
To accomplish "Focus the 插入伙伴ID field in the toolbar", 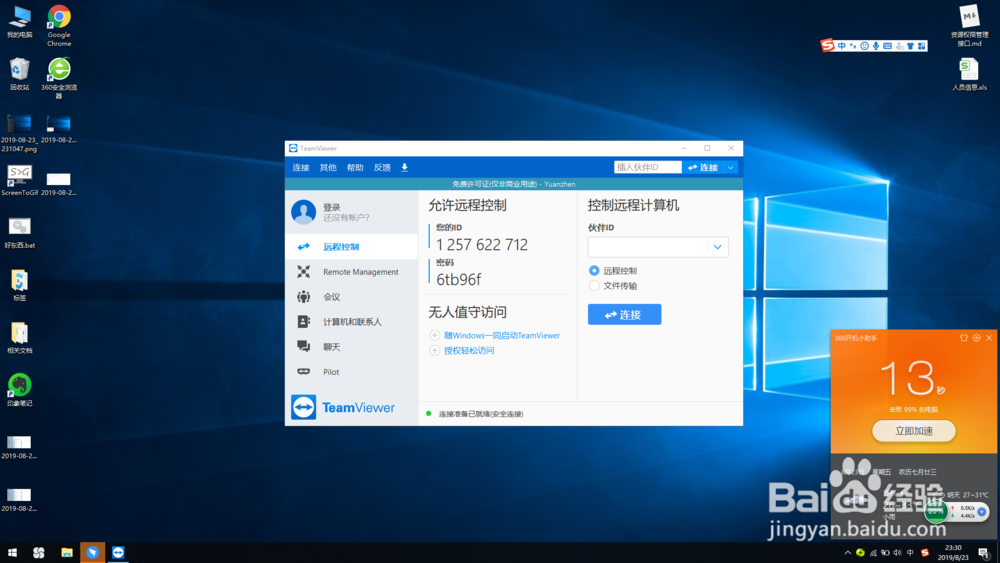I will (x=647, y=167).
